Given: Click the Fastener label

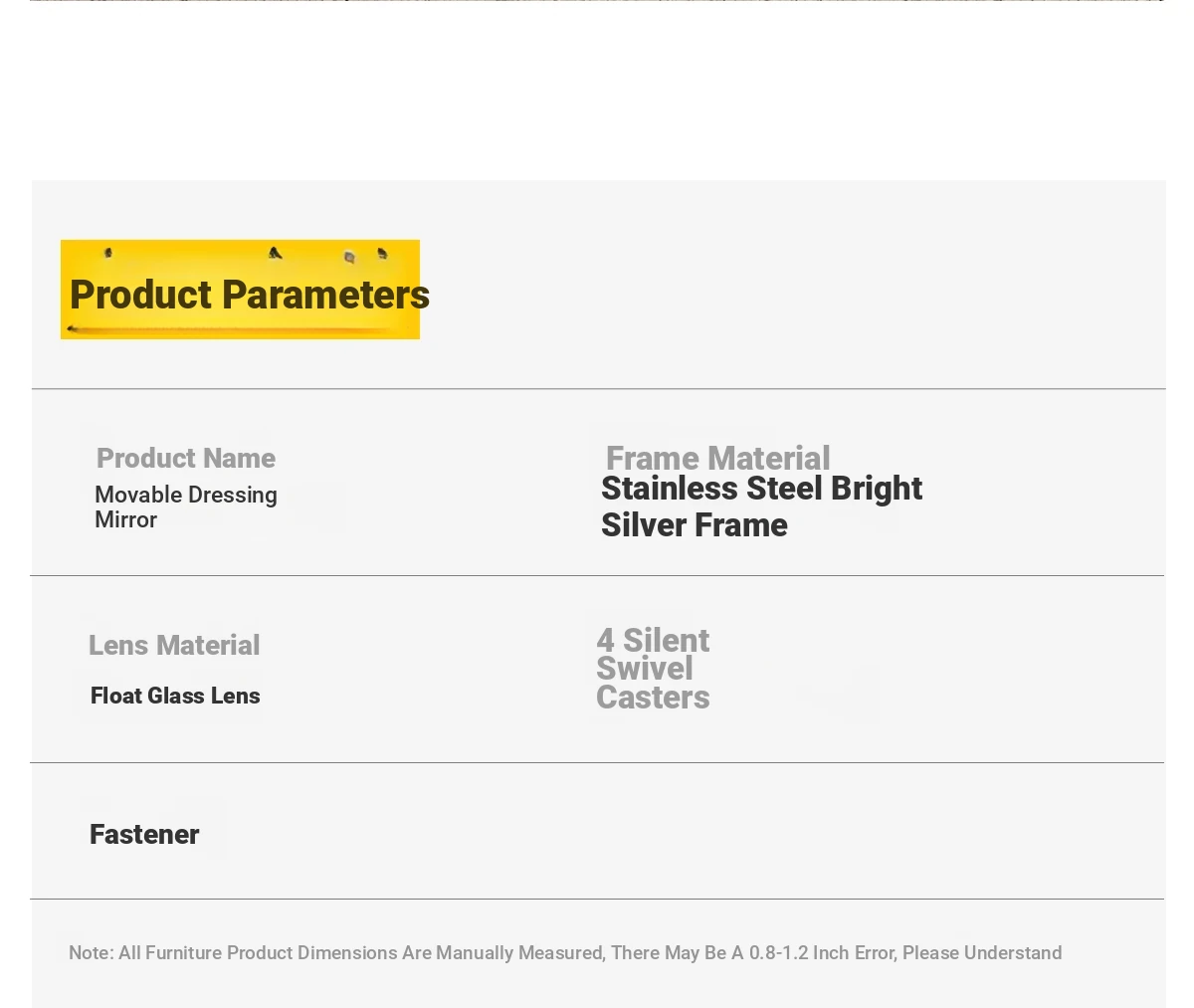Looking at the screenshot, I should [x=144, y=834].
